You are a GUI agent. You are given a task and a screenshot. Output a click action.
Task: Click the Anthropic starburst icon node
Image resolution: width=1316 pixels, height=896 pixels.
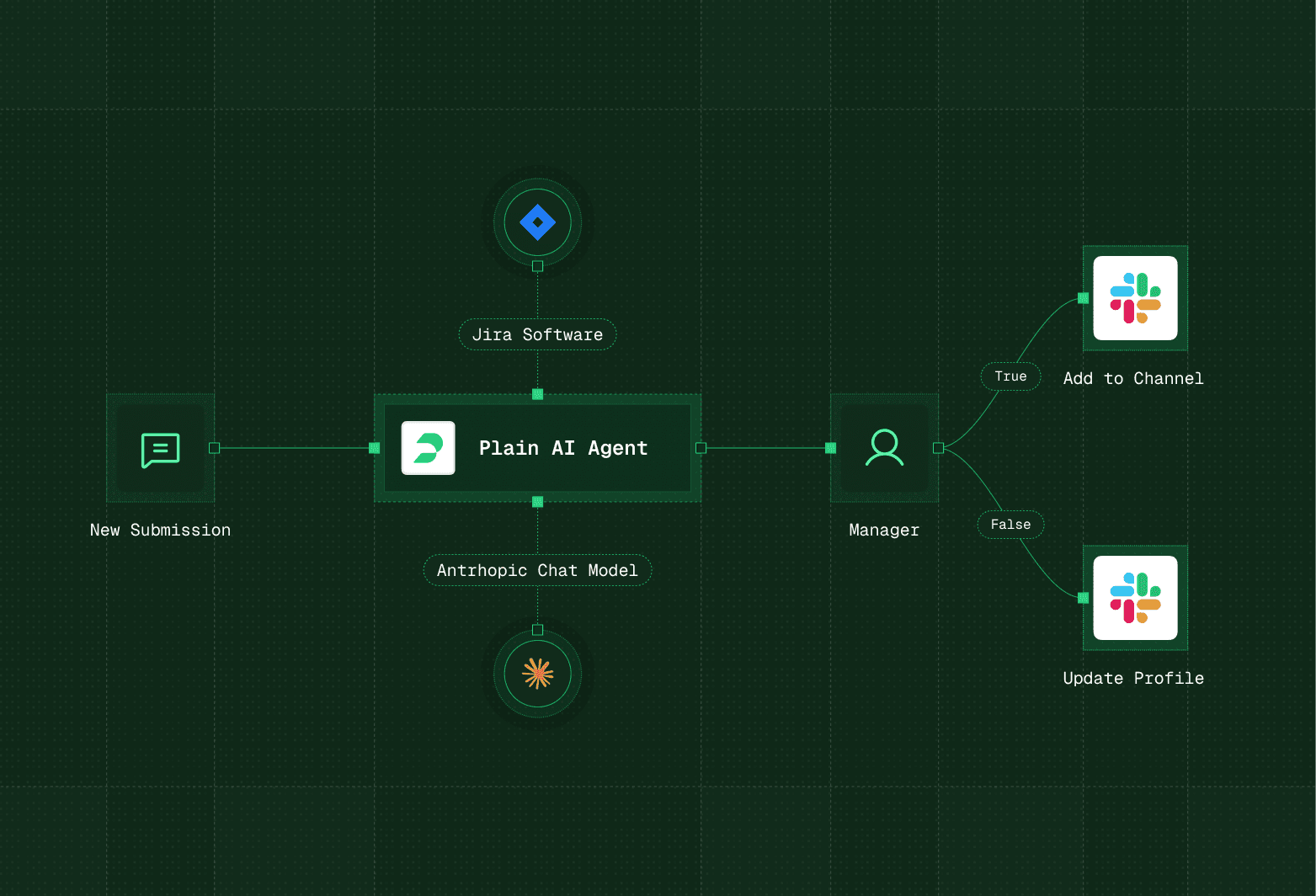tap(537, 674)
